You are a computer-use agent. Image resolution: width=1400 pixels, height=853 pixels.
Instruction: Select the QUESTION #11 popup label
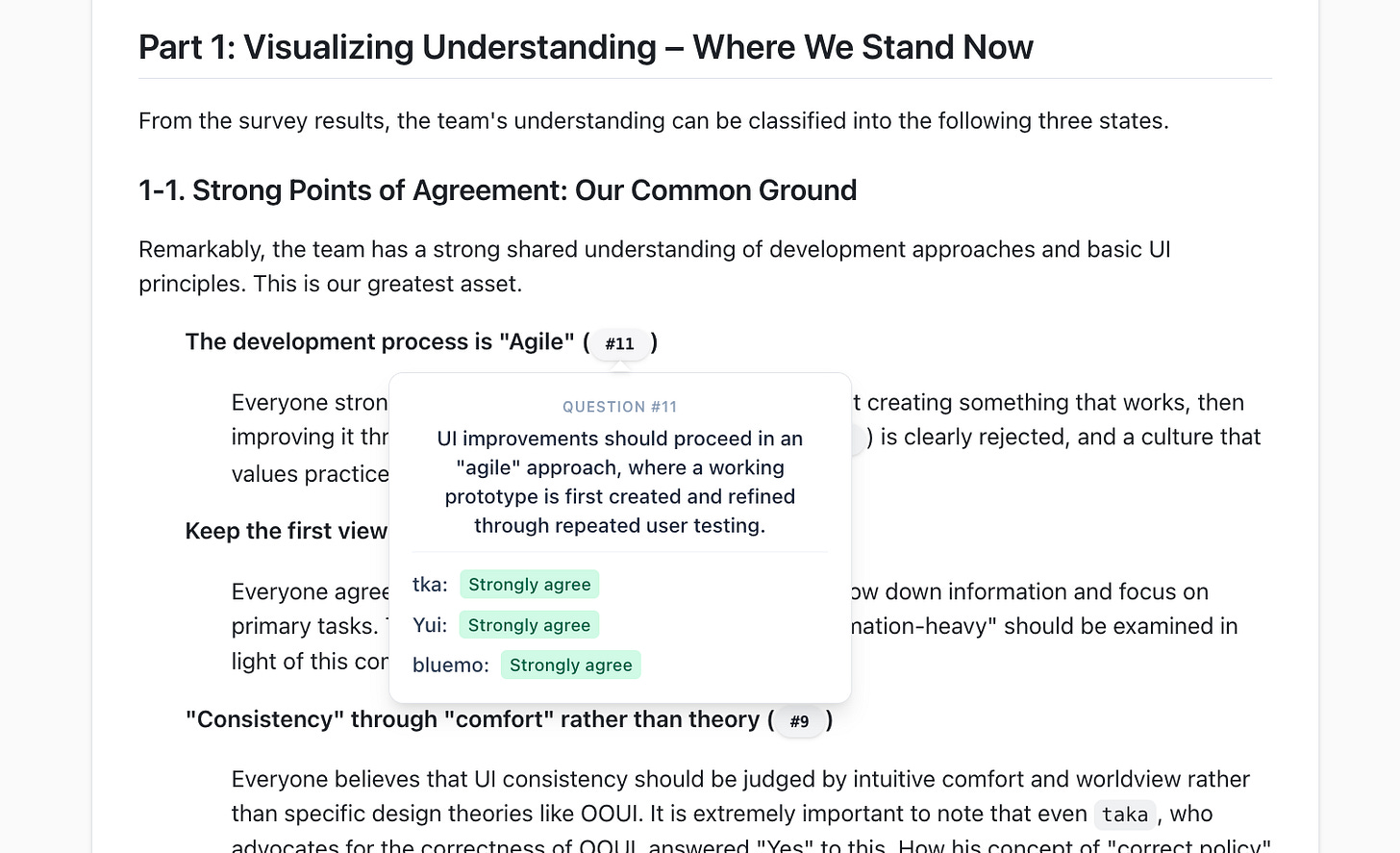tap(620, 407)
